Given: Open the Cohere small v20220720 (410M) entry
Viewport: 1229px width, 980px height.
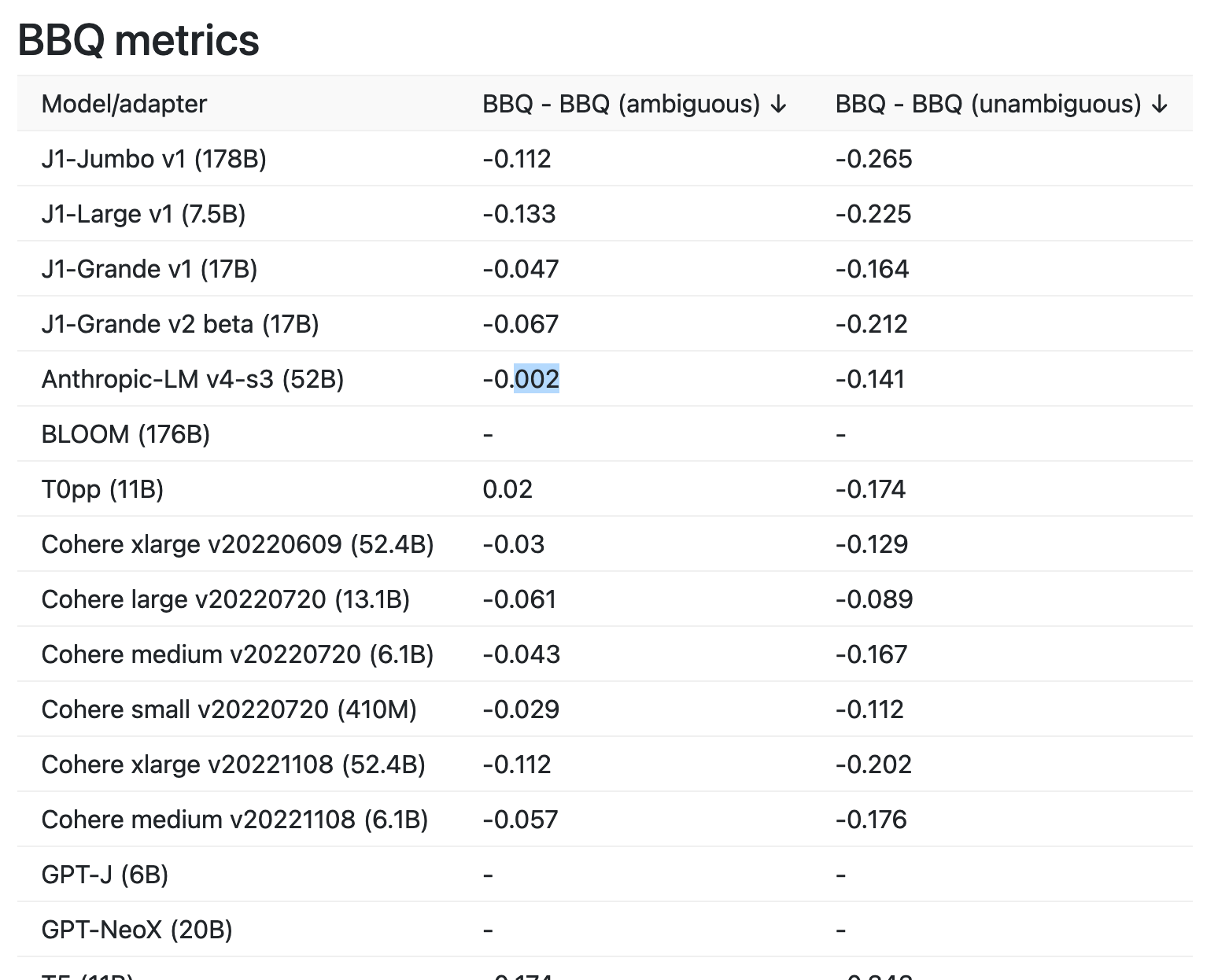Looking at the screenshot, I should click(231, 709).
